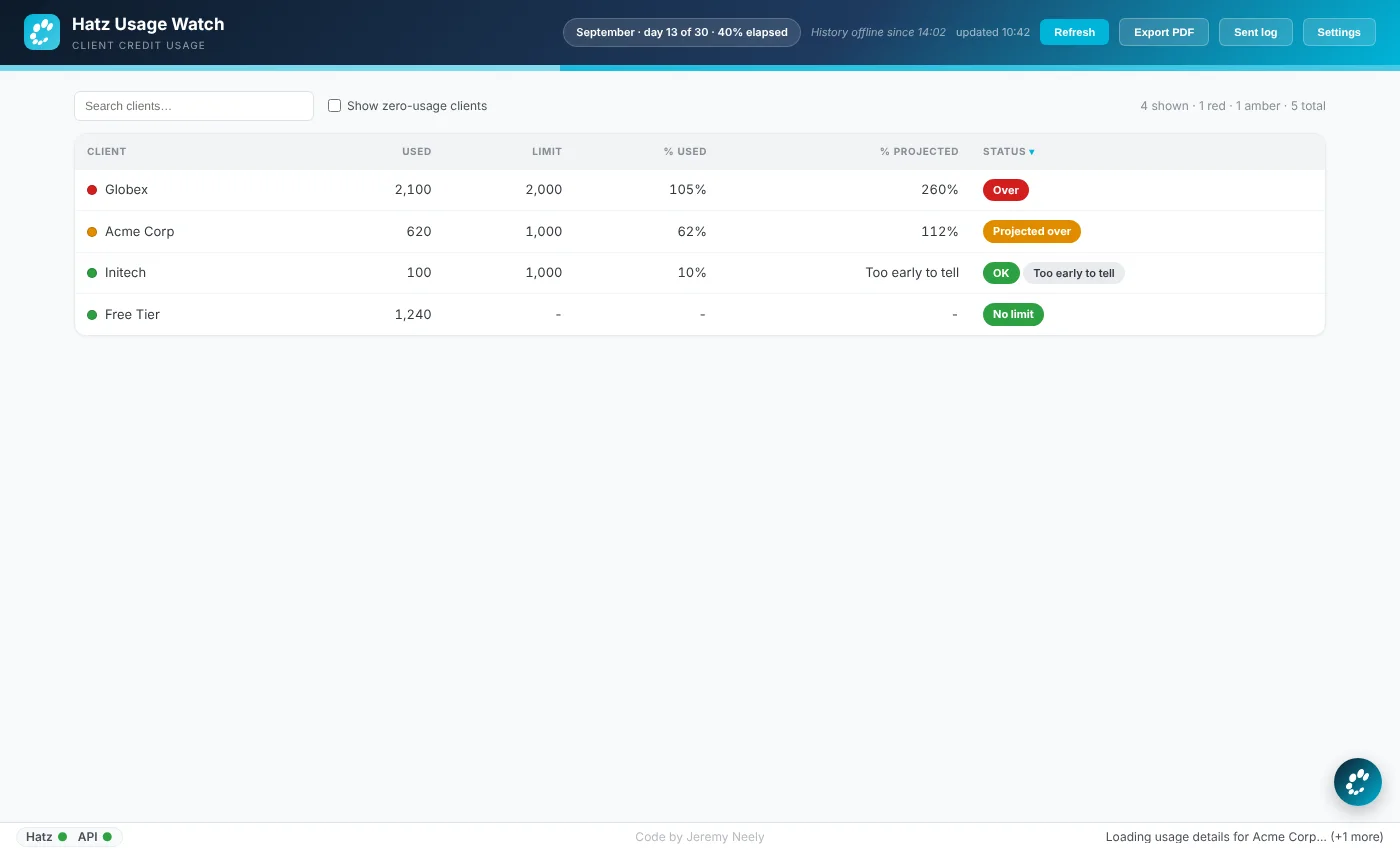Click the 260% projected value for Globex
1400x850 pixels.
[940, 190]
